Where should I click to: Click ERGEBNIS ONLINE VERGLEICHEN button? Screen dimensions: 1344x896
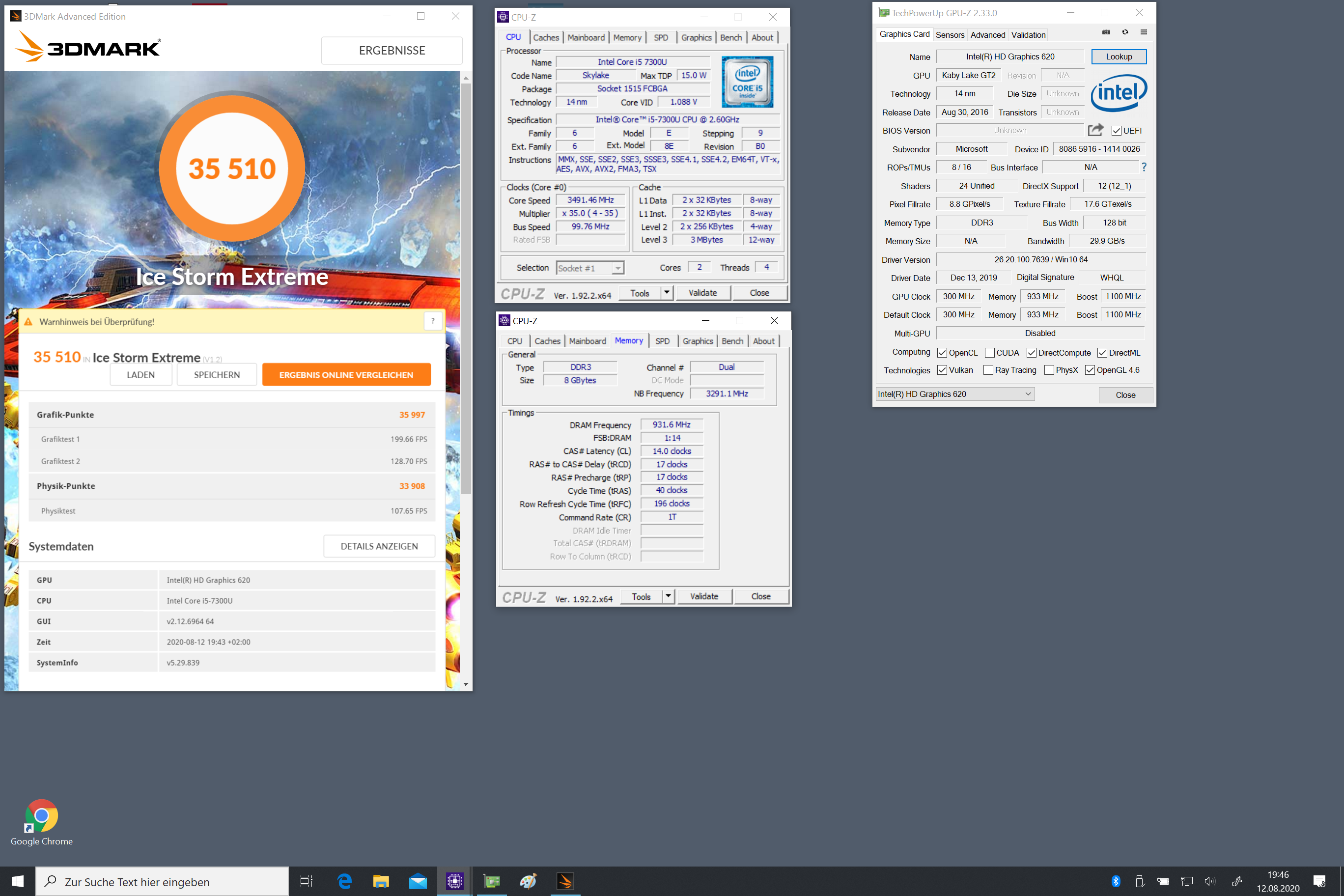[346, 375]
